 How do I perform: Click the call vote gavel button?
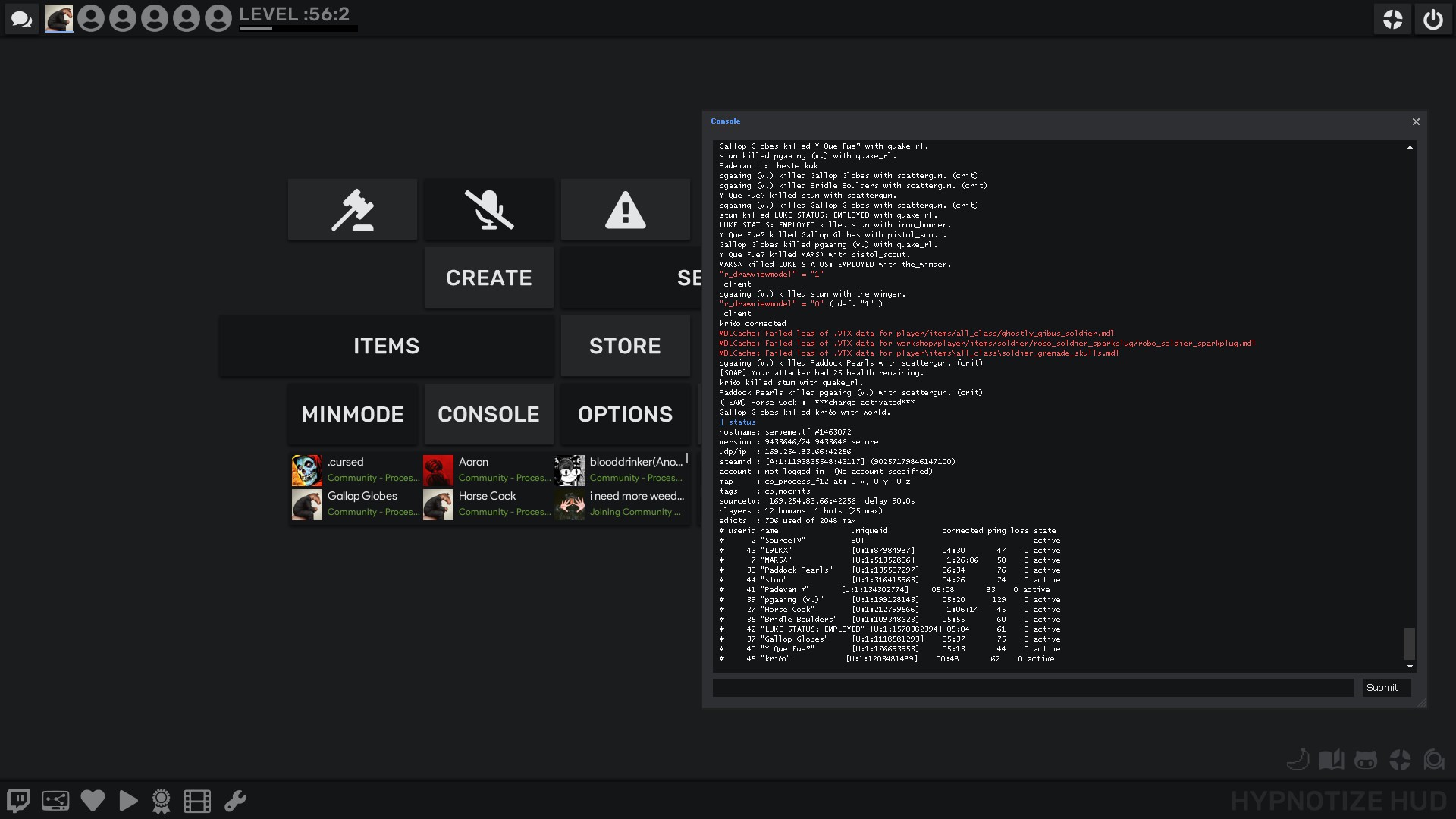pos(353,210)
